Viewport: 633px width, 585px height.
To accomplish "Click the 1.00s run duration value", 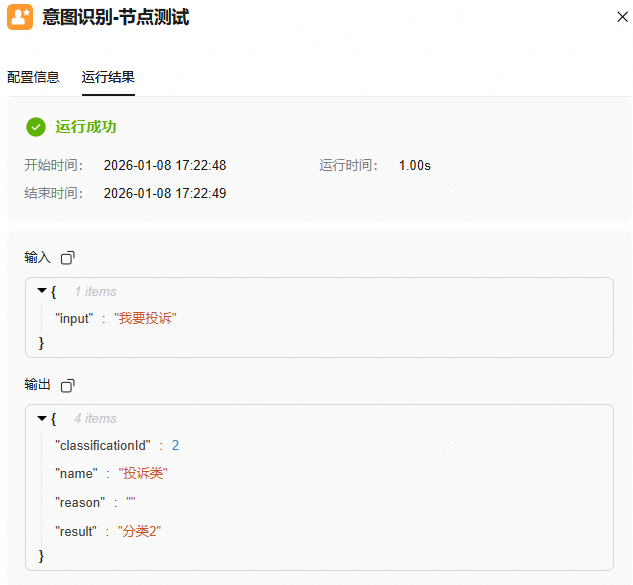I will pyautogui.click(x=415, y=166).
